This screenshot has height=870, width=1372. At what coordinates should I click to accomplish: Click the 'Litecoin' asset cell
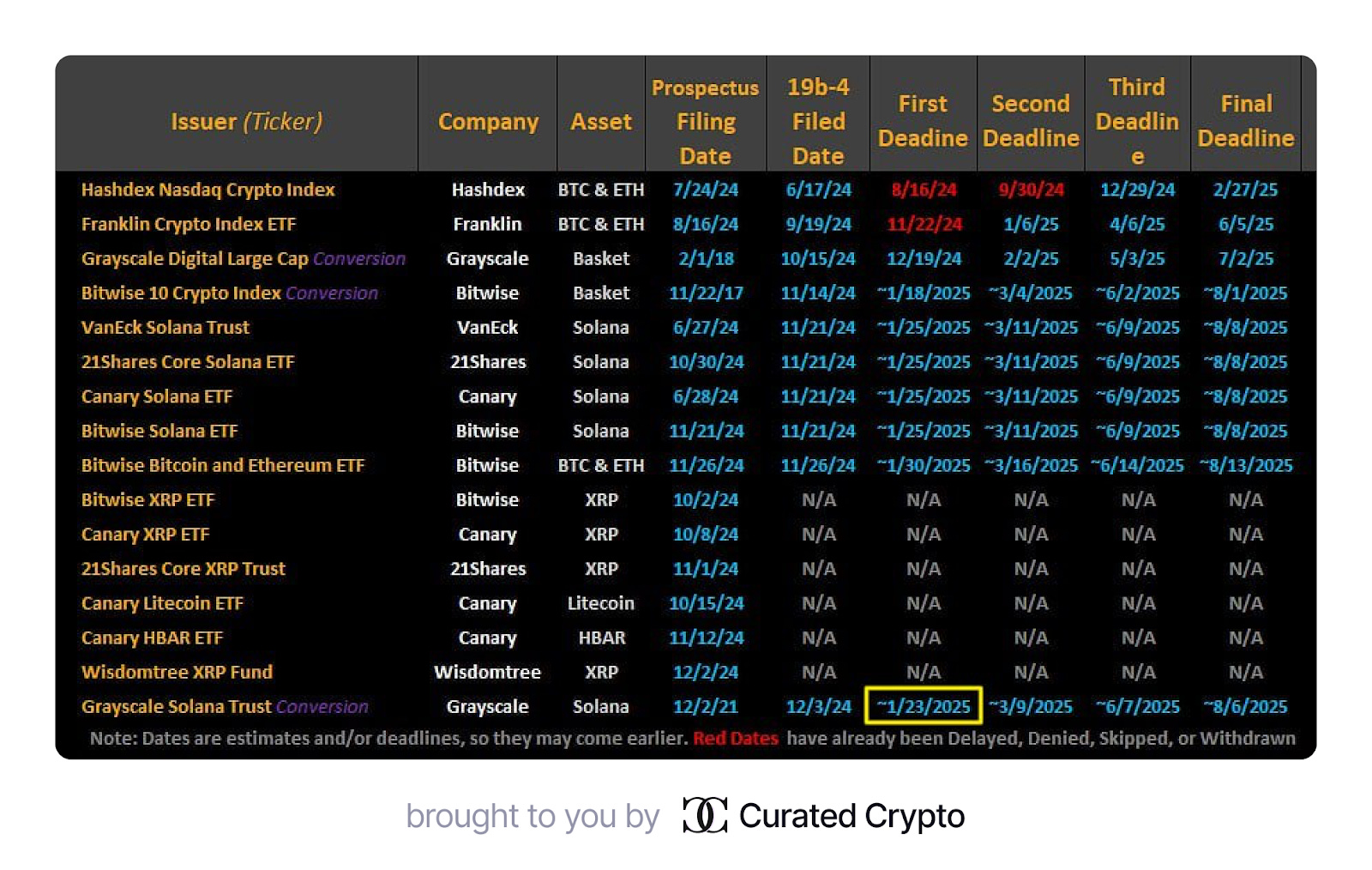pos(601,603)
